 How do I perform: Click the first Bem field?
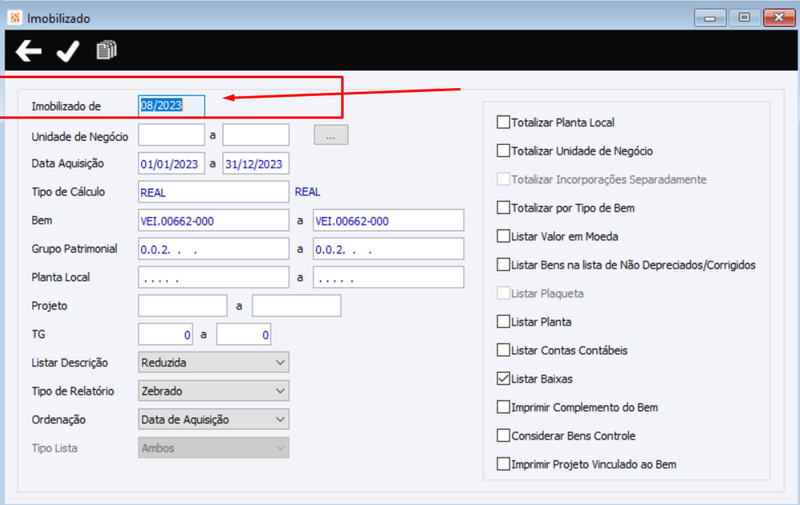click(213, 220)
